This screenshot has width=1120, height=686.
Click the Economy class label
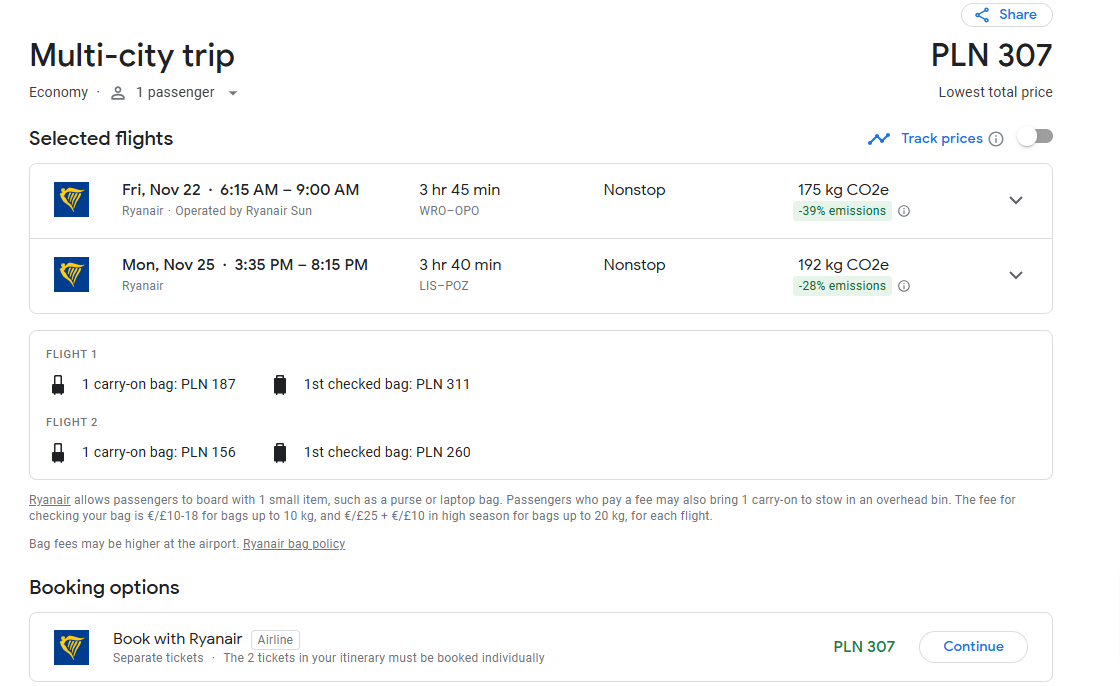click(59, 92)
